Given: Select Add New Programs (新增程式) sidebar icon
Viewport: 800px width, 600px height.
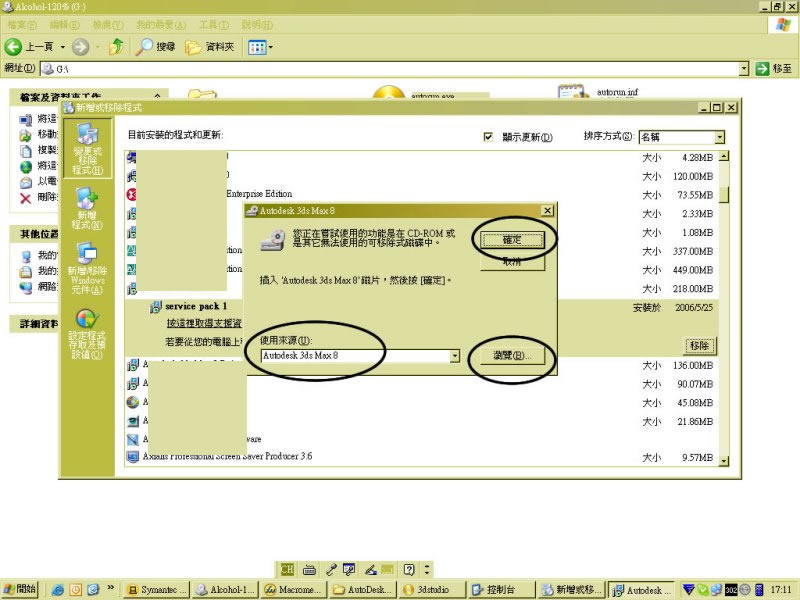Looking at the screenshot, I should pyautogui.click(x=87, y=208).
